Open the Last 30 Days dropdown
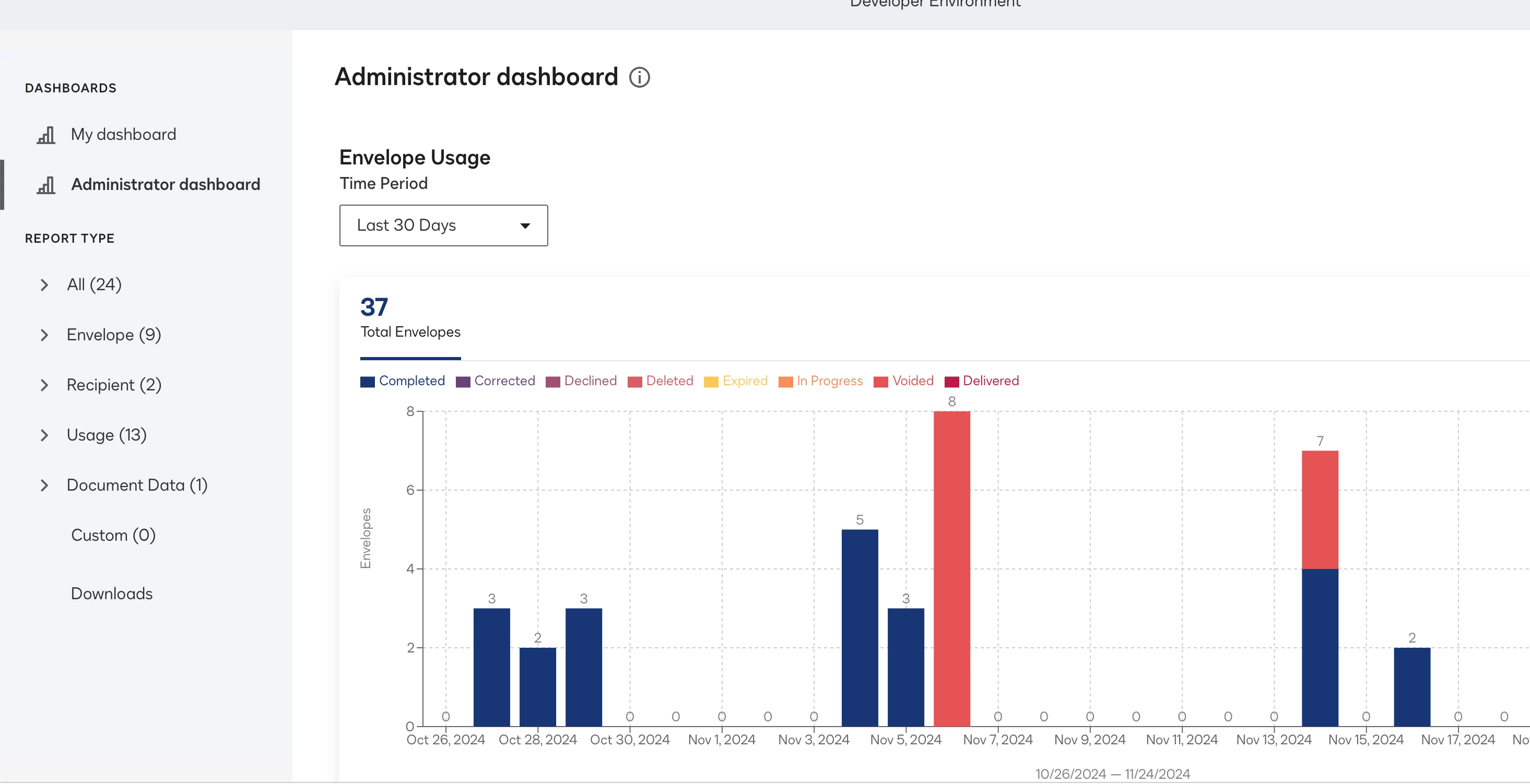This screenshot has width=1530, height=784. (443, 225)
